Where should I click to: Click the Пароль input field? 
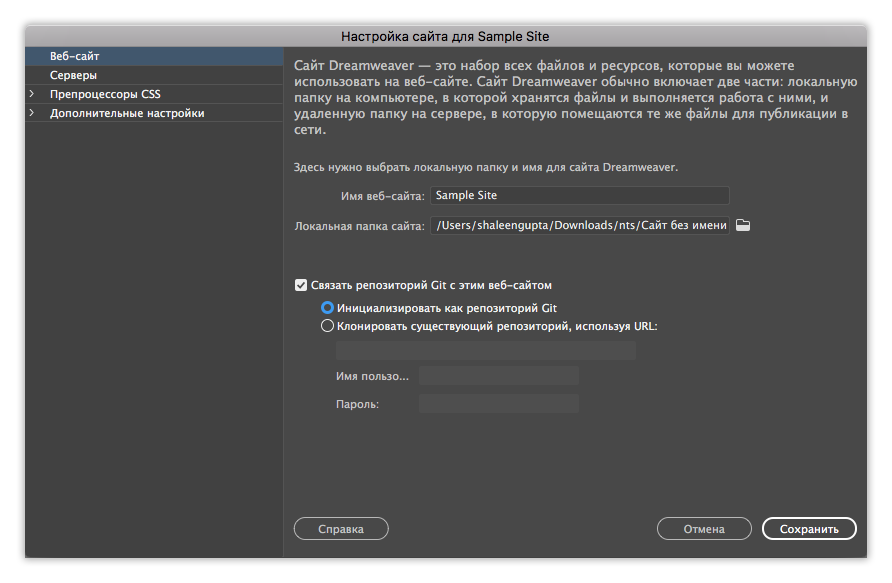coord(498,403)
